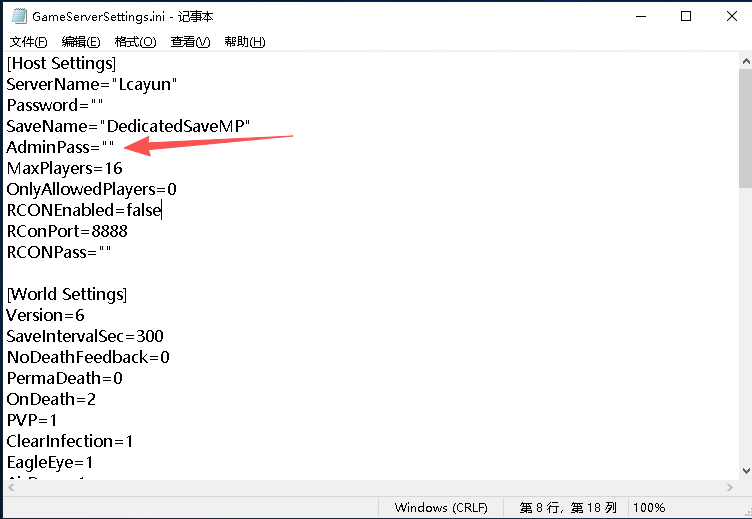Open the 帮助(H) menu
This screenshot has height=519, width=752.
tap(245, 42)
